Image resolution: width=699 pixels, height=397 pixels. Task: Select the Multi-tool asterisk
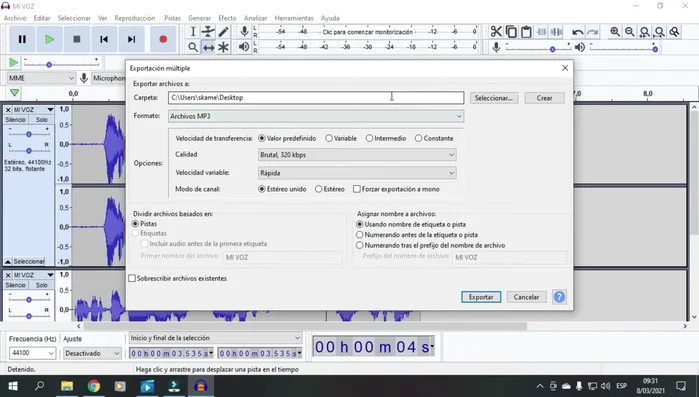coord(223,47)
